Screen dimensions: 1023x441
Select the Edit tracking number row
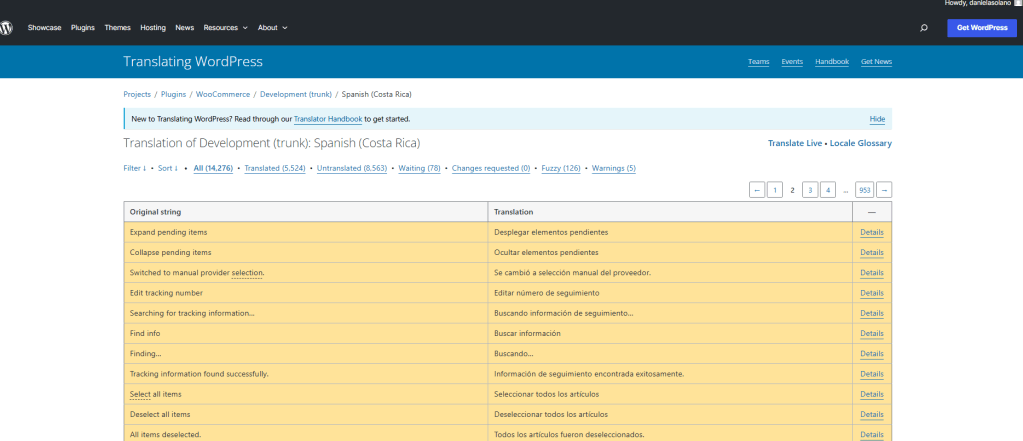click(x=306, y=293)
